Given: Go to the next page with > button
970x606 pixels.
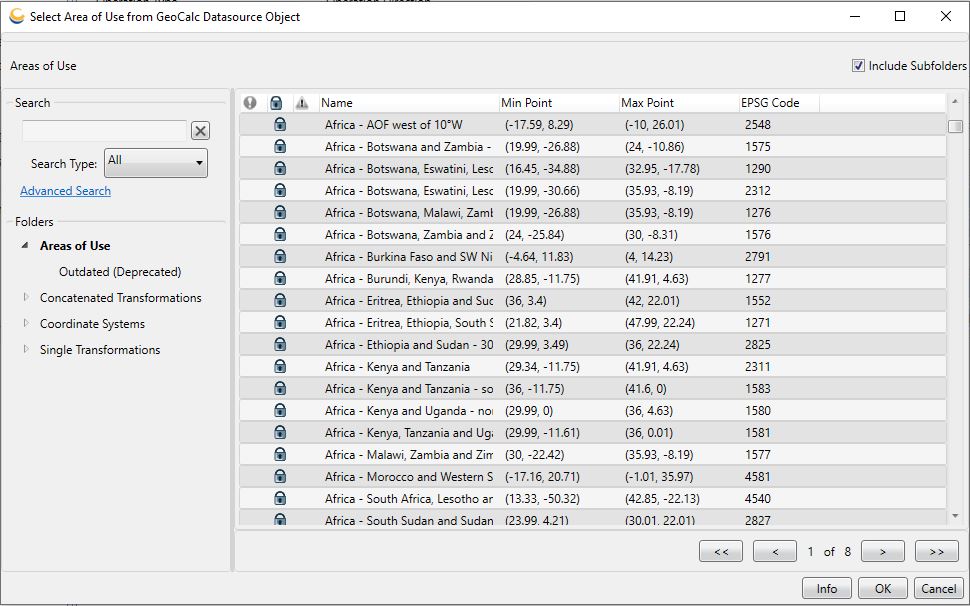Looking at the screenshot, I should tap(883, 551).
